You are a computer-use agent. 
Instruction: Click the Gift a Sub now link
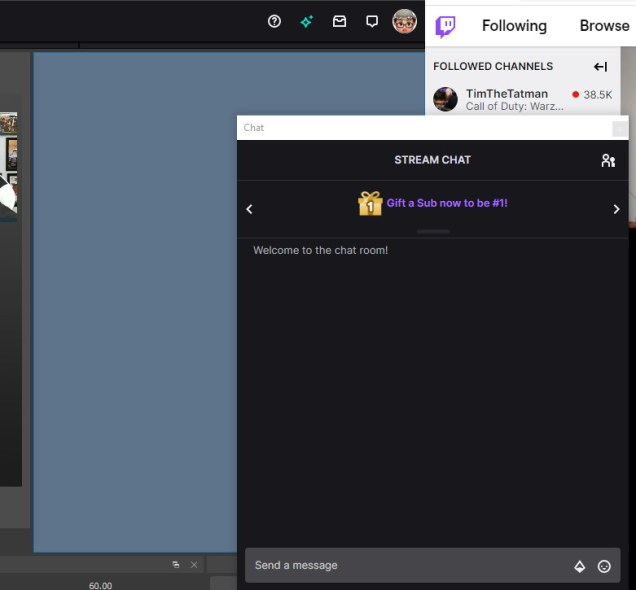pos(447,203)
